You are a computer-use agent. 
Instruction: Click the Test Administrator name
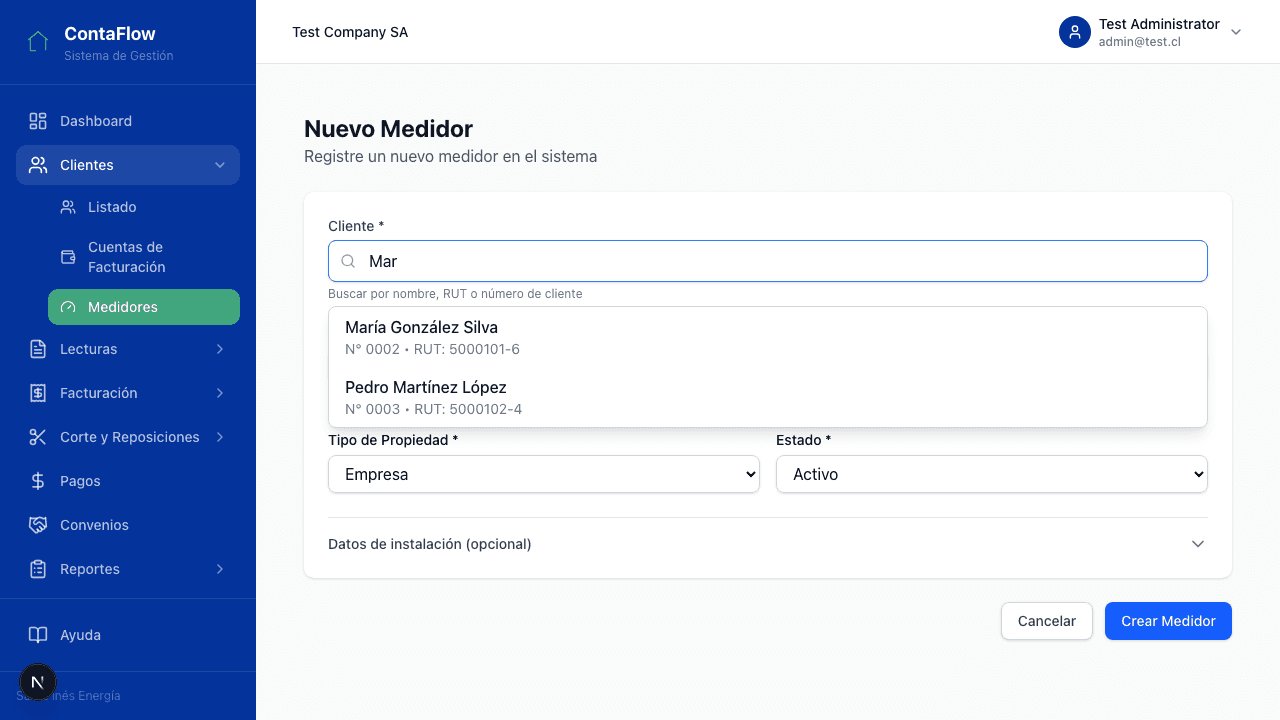(1159, 24)
